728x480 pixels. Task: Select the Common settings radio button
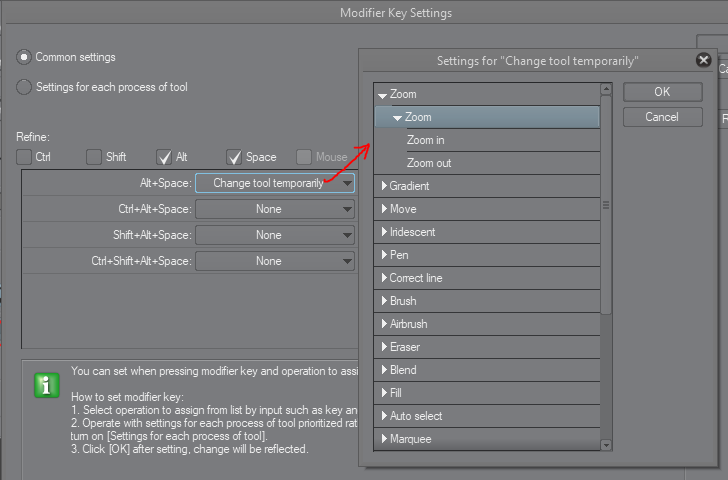[x=24, y=58]
